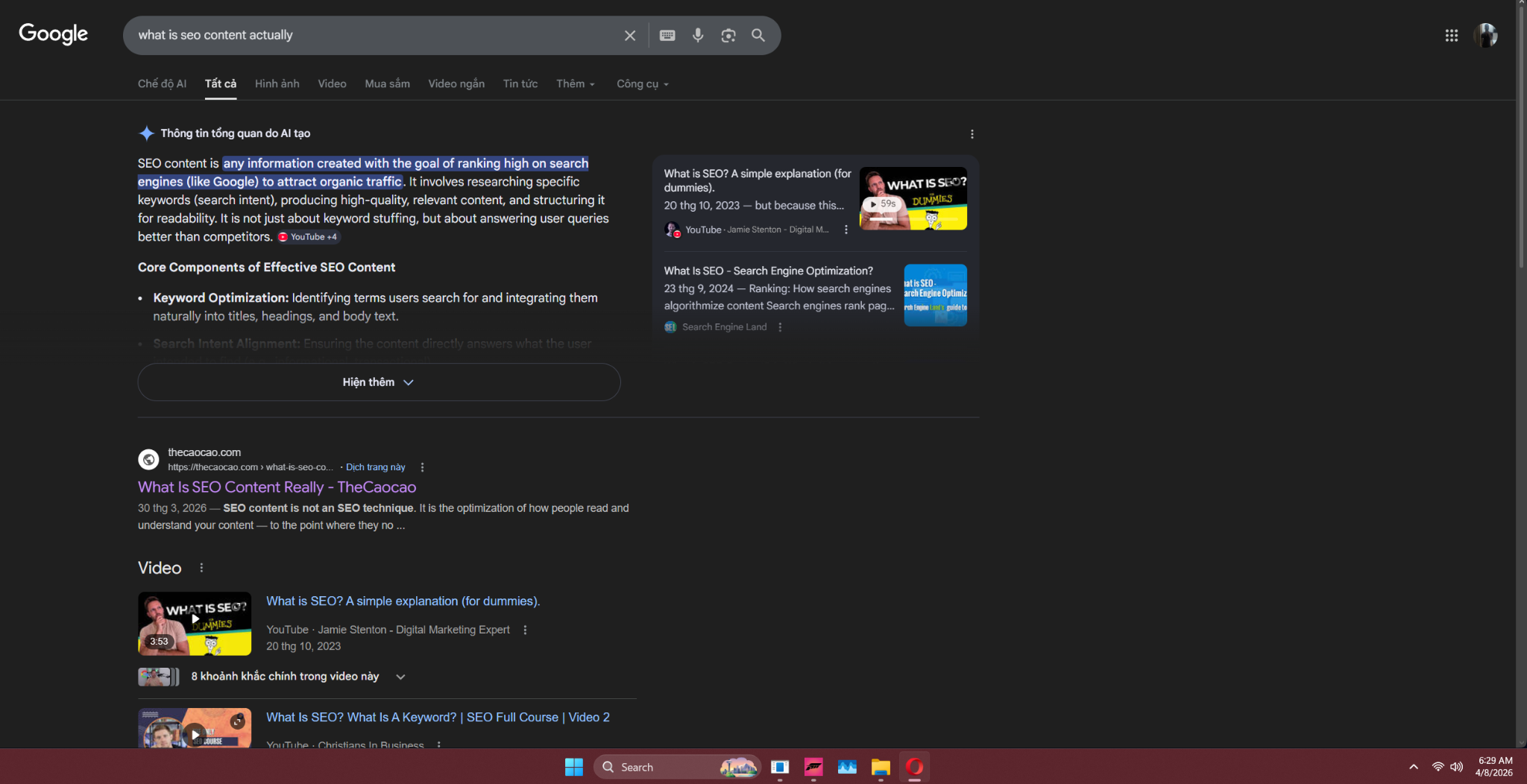Switch to the Tin tức tab

tap(520, 84)
